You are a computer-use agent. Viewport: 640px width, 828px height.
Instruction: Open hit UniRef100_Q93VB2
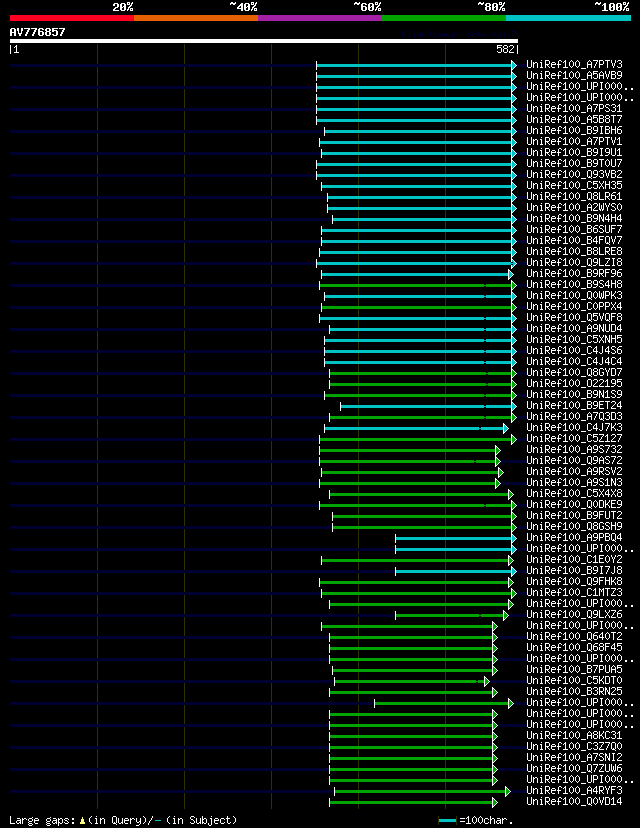click(574, 174)
